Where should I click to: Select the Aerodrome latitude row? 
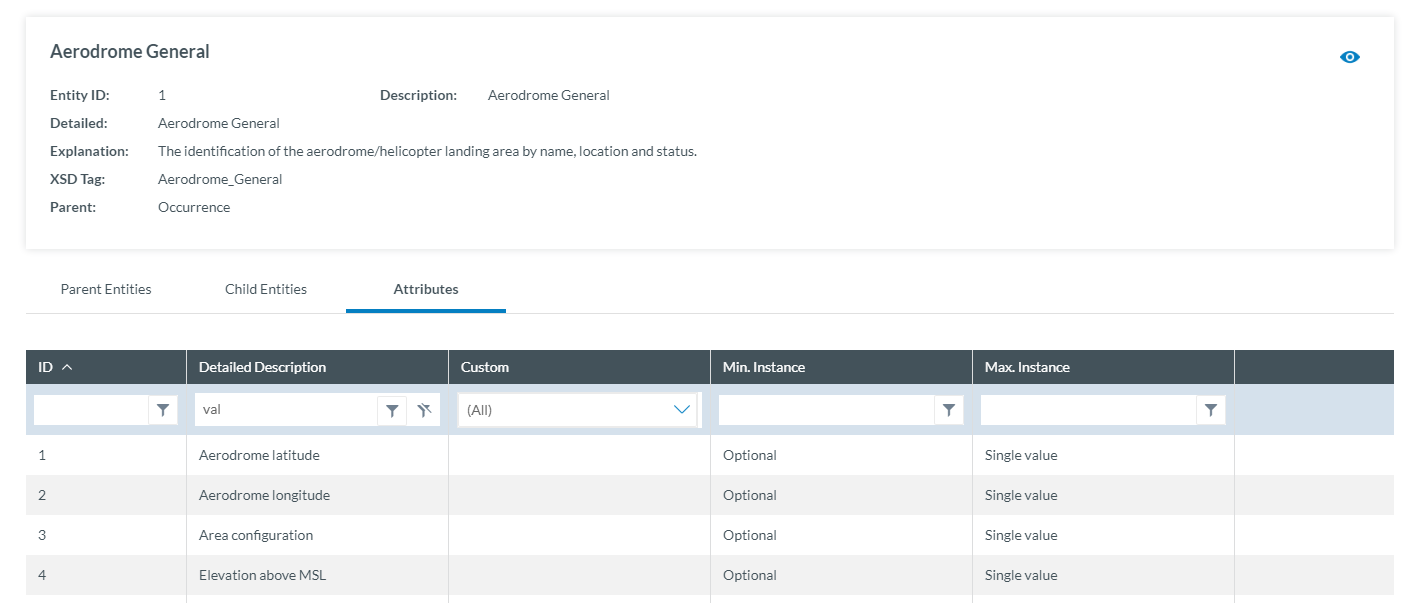click(x=259, y=455)
